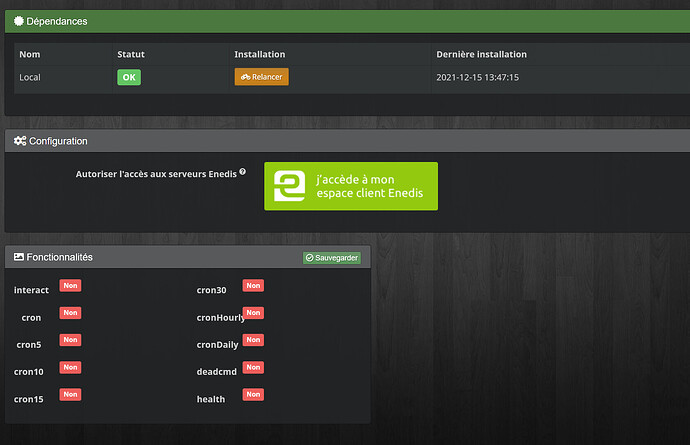Viewport: 690px width, 445px height.
Task: Toggle the deadcmd Non badge
Action: click(253, 367)
